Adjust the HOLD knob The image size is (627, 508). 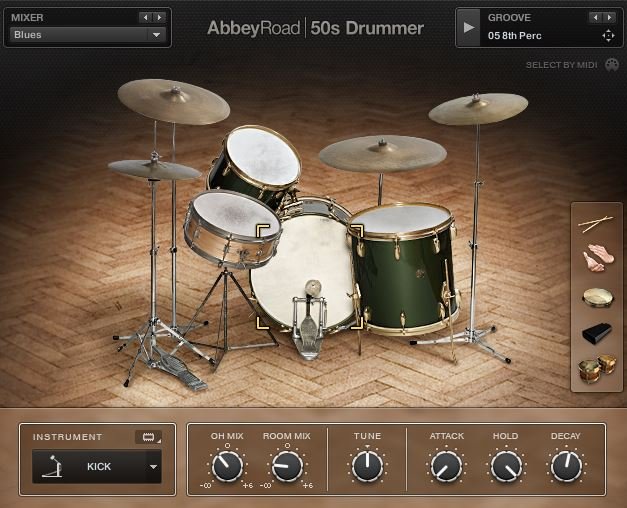point(506,467)
